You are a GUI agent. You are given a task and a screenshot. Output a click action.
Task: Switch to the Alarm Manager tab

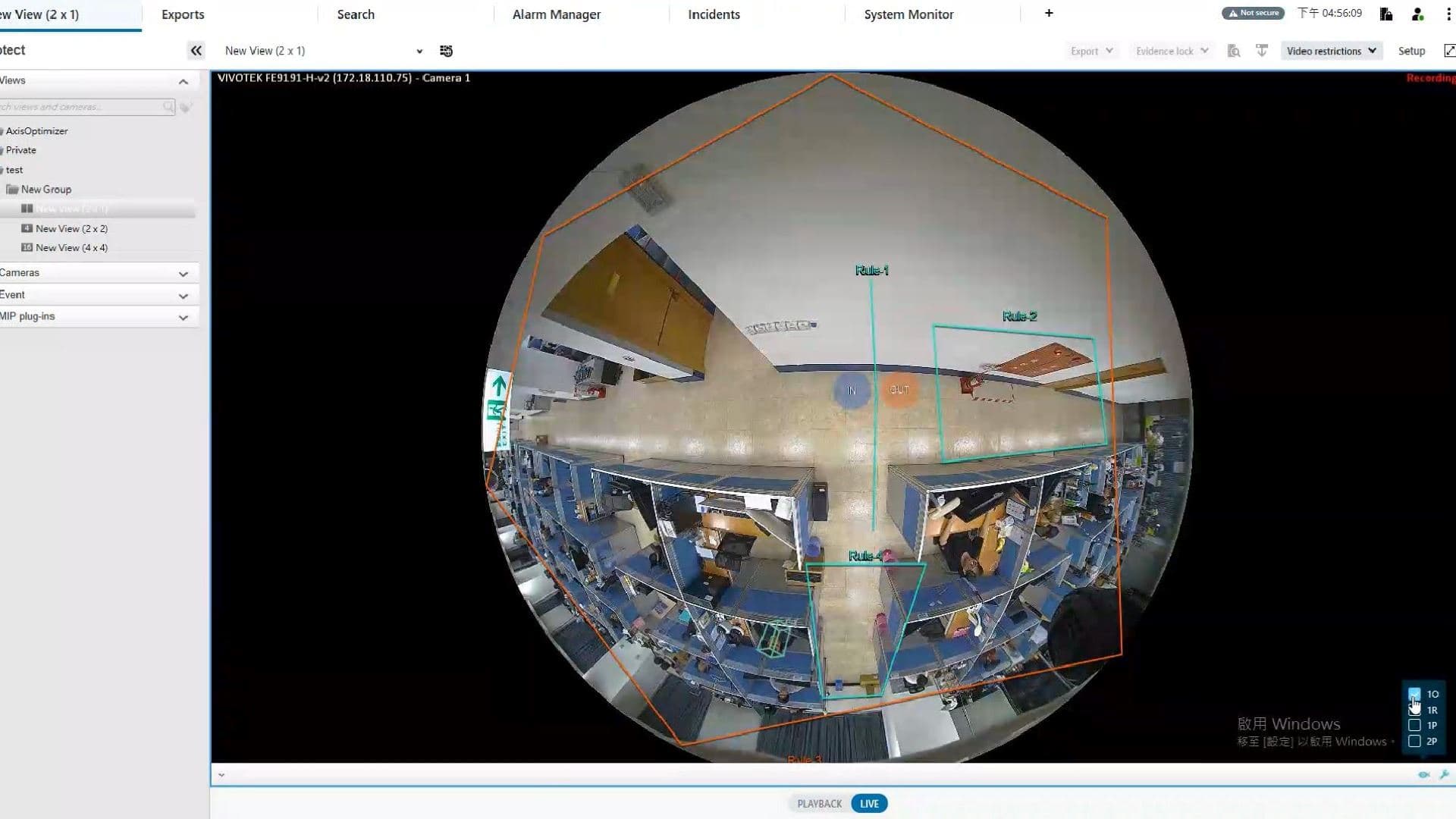pyautogui.click(x=556, y=14)
